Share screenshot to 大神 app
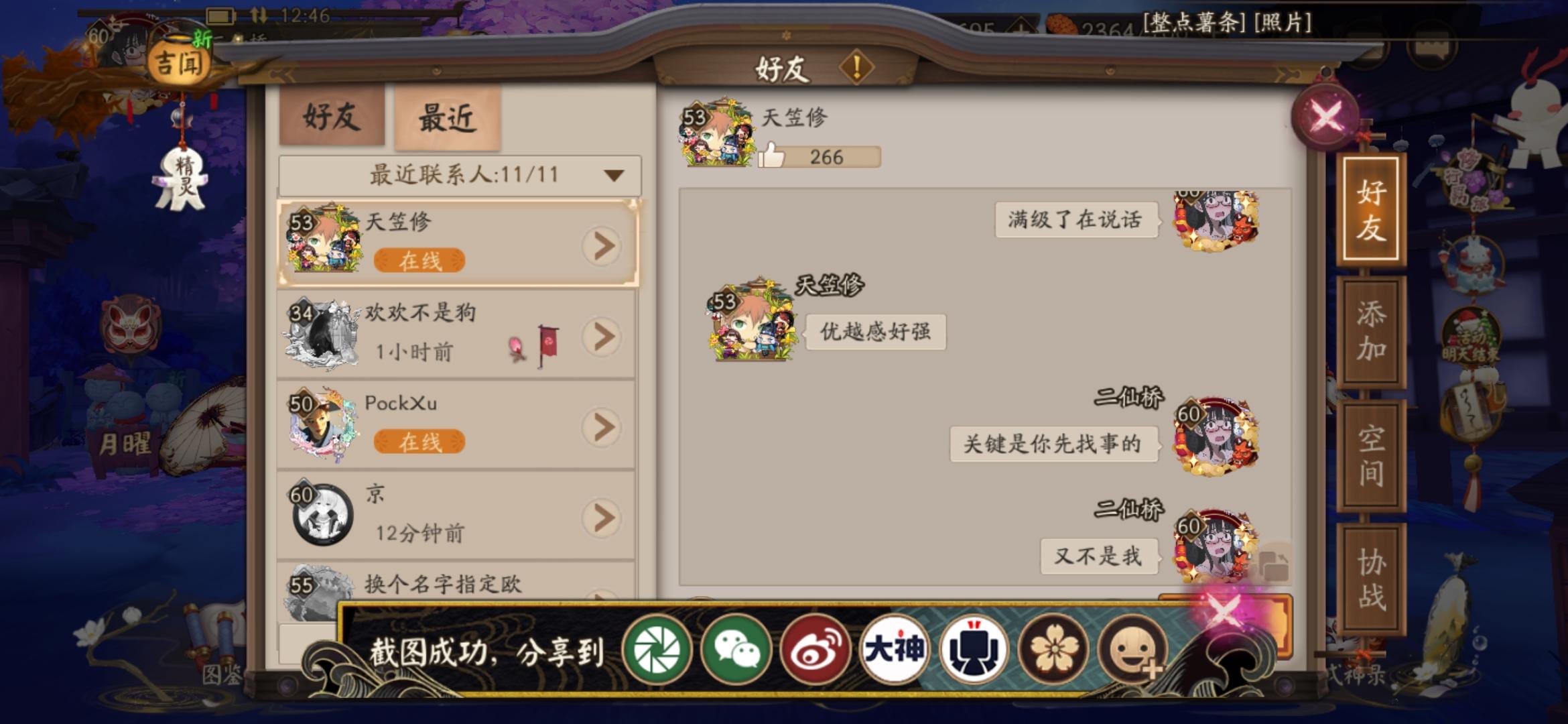This screenshot has width=1568, height=724. (894, 649)
